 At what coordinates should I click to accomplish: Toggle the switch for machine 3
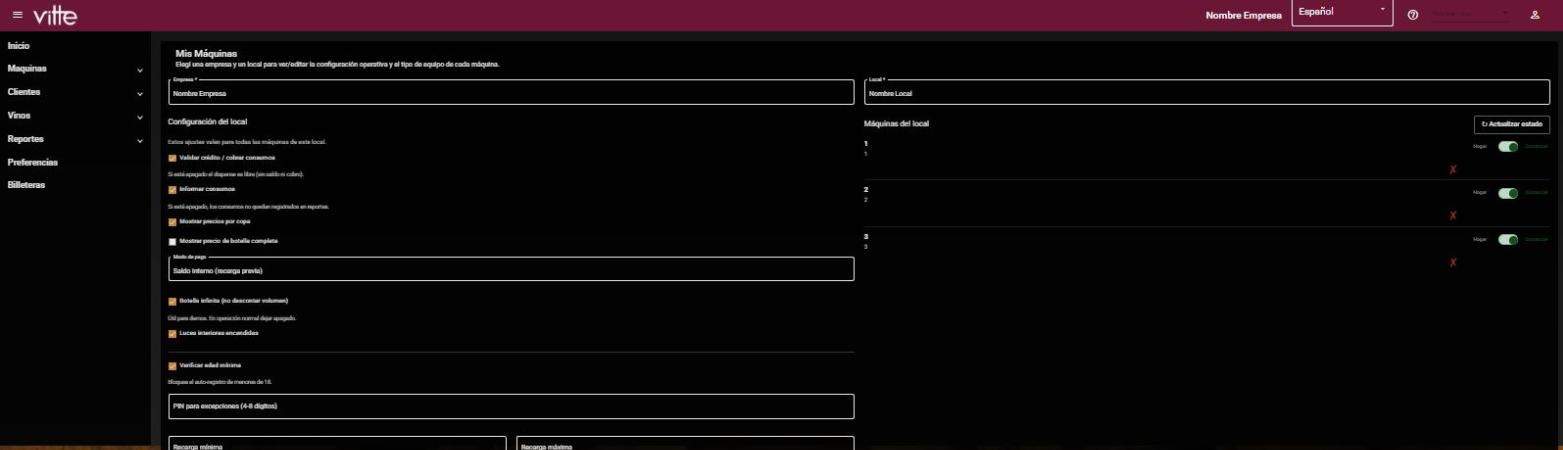click(1508, 239)
